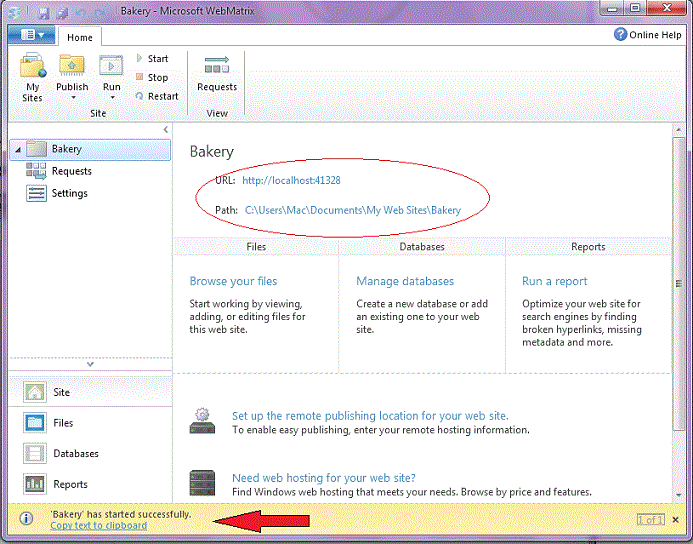Click the vertical scrollbar thumb
The height and width of the screenshot is (544, 693).
pos(678,283)
